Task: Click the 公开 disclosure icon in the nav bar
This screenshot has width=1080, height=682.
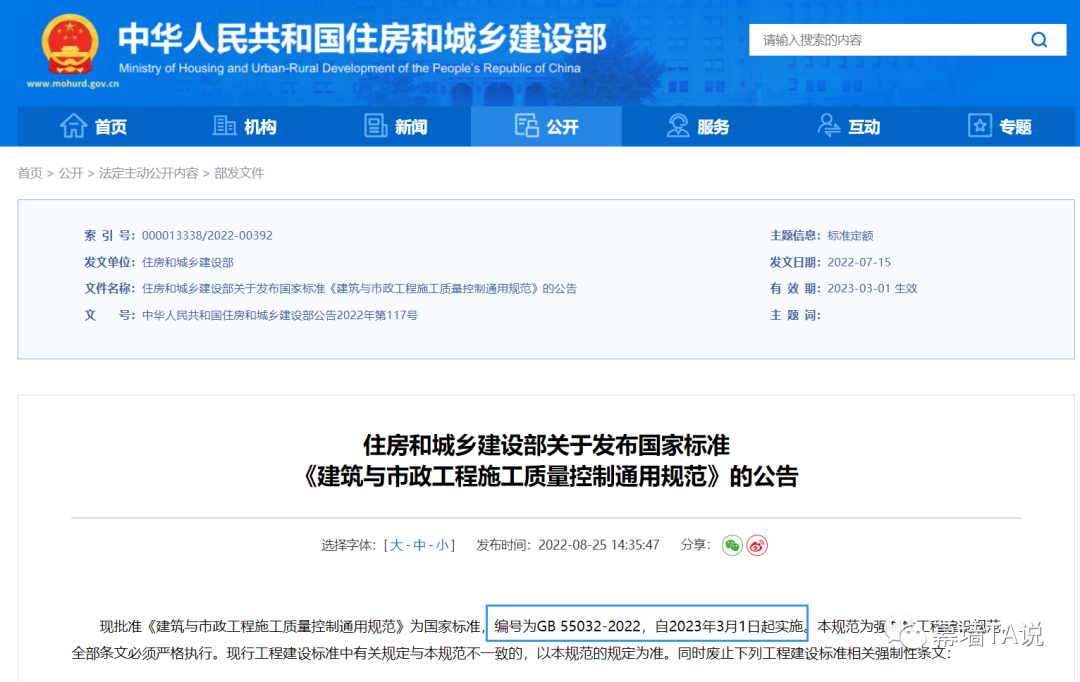Action: coord(527,126)
